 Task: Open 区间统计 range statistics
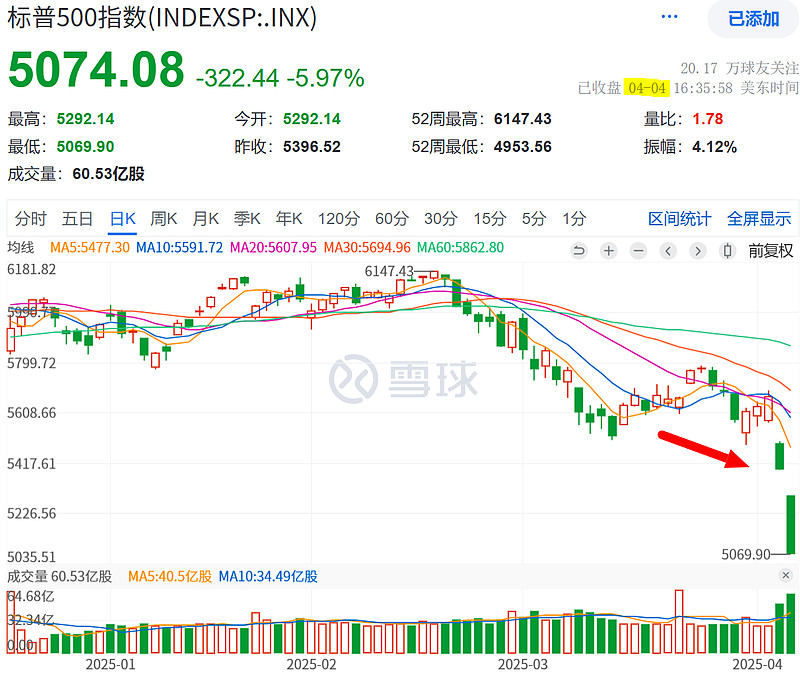coord(680,219)
